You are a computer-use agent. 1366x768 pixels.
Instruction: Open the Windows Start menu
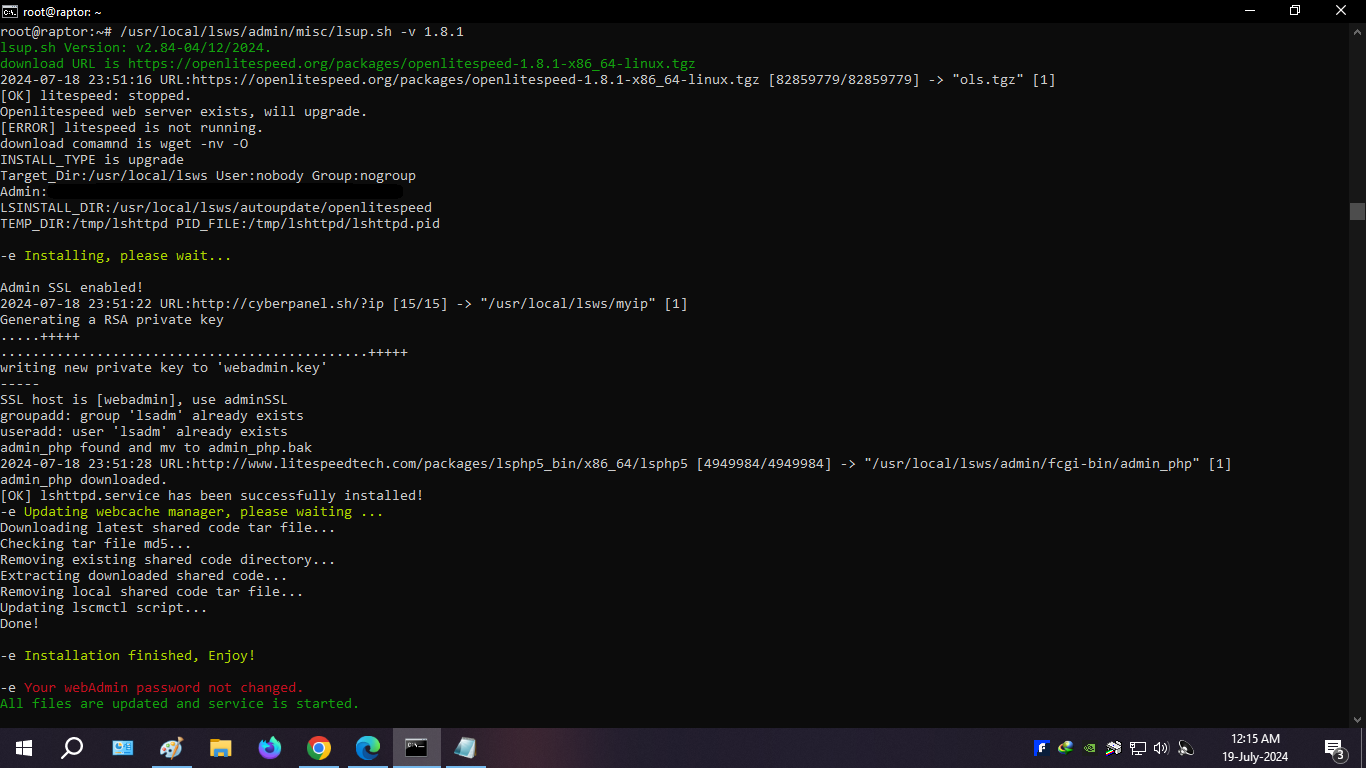point(24,748)
